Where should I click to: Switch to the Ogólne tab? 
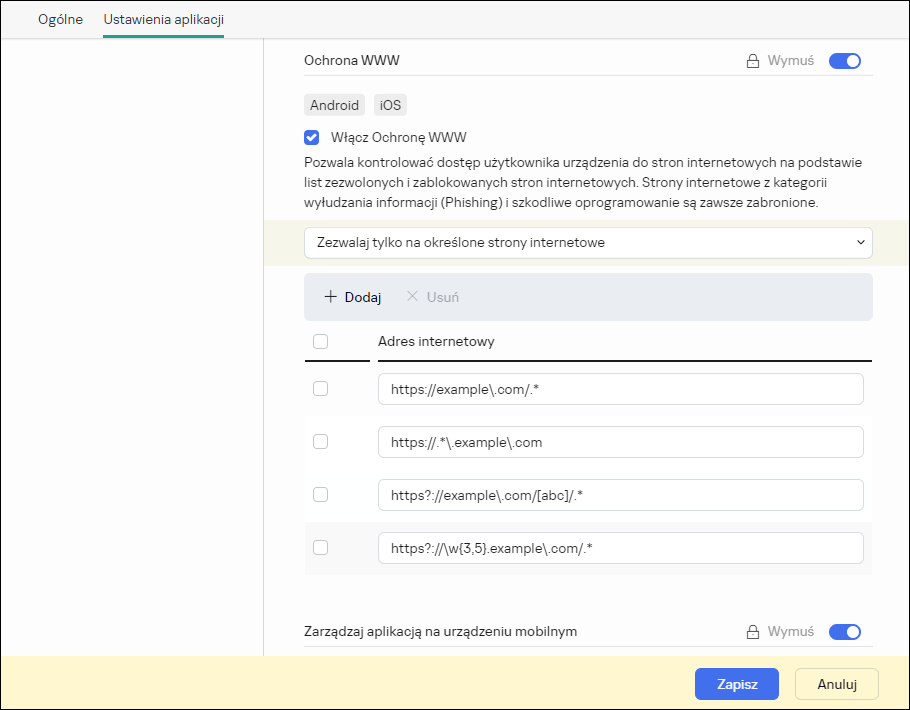pos(60,19)
